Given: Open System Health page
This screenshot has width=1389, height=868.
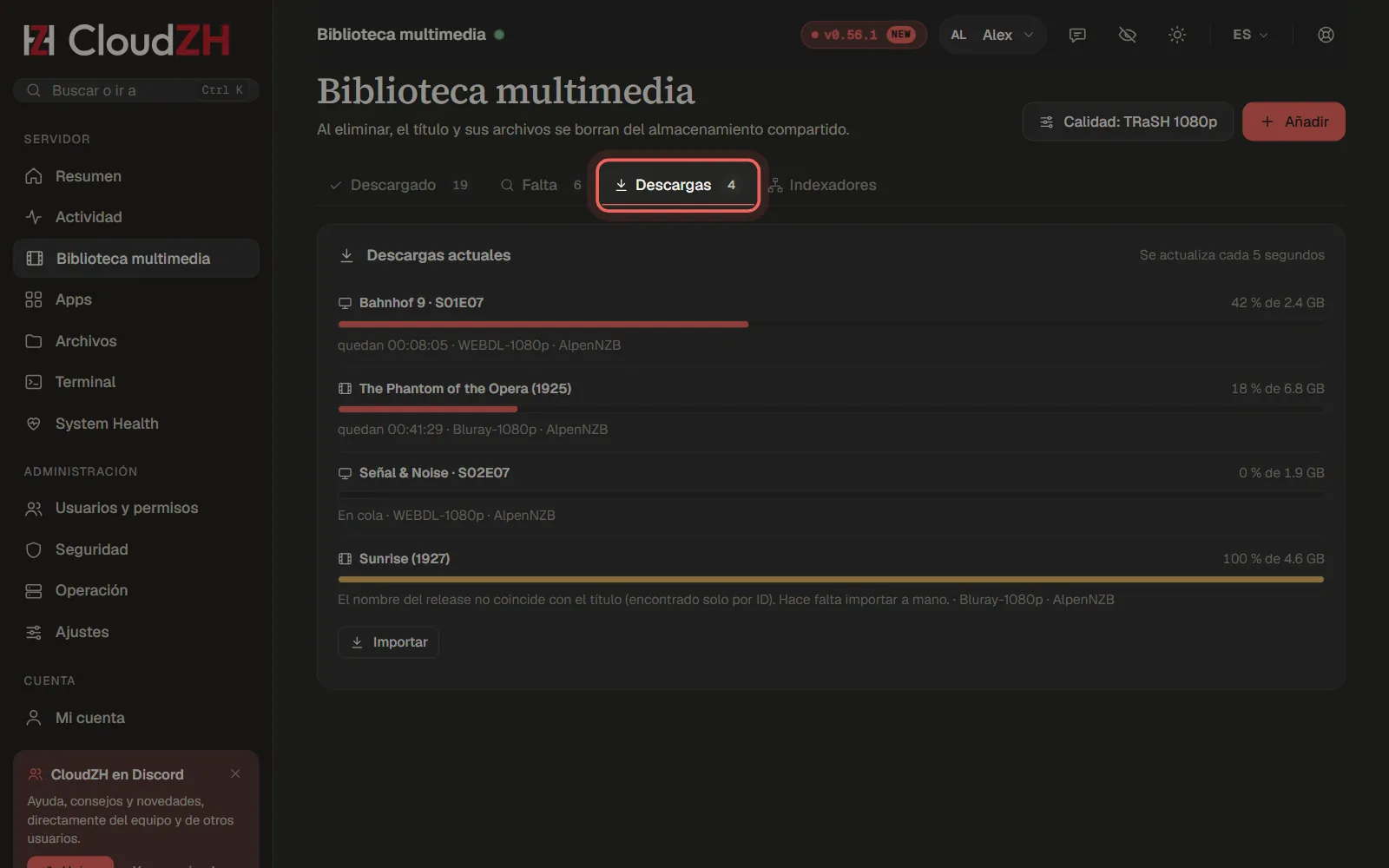Looking at the screenshot, I should (136, 424).
